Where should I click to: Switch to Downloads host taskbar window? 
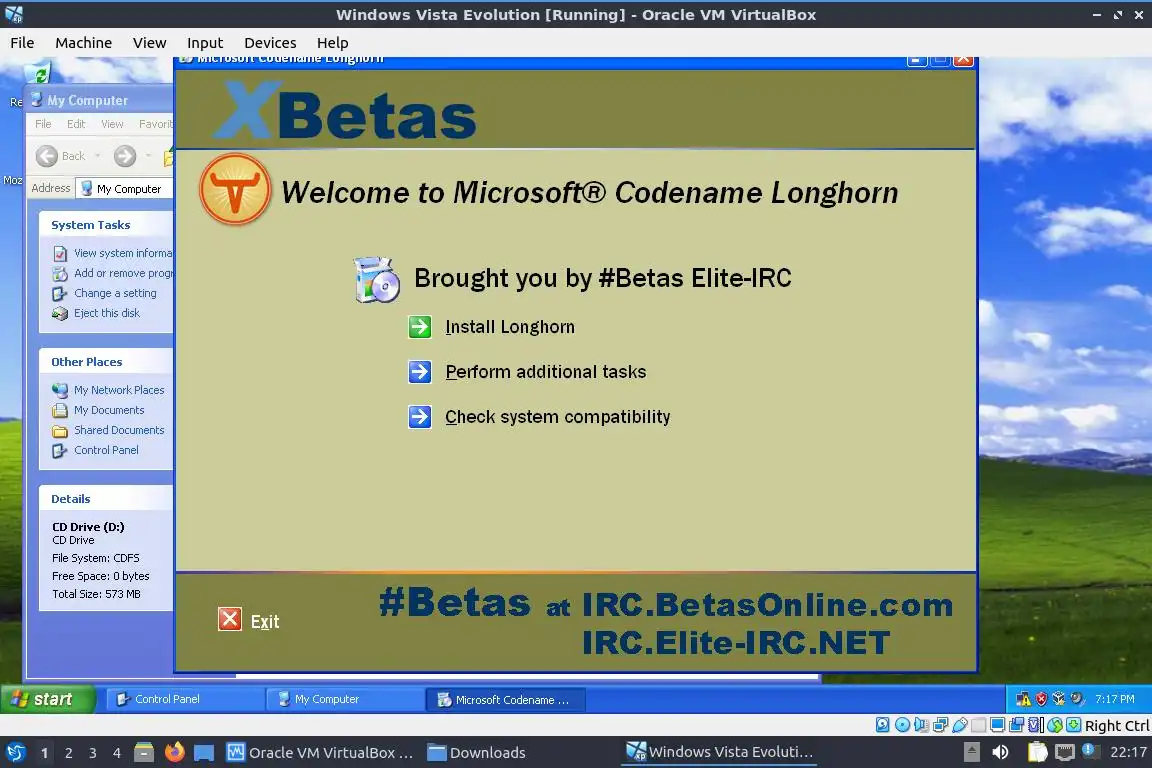tap(477, 752)
